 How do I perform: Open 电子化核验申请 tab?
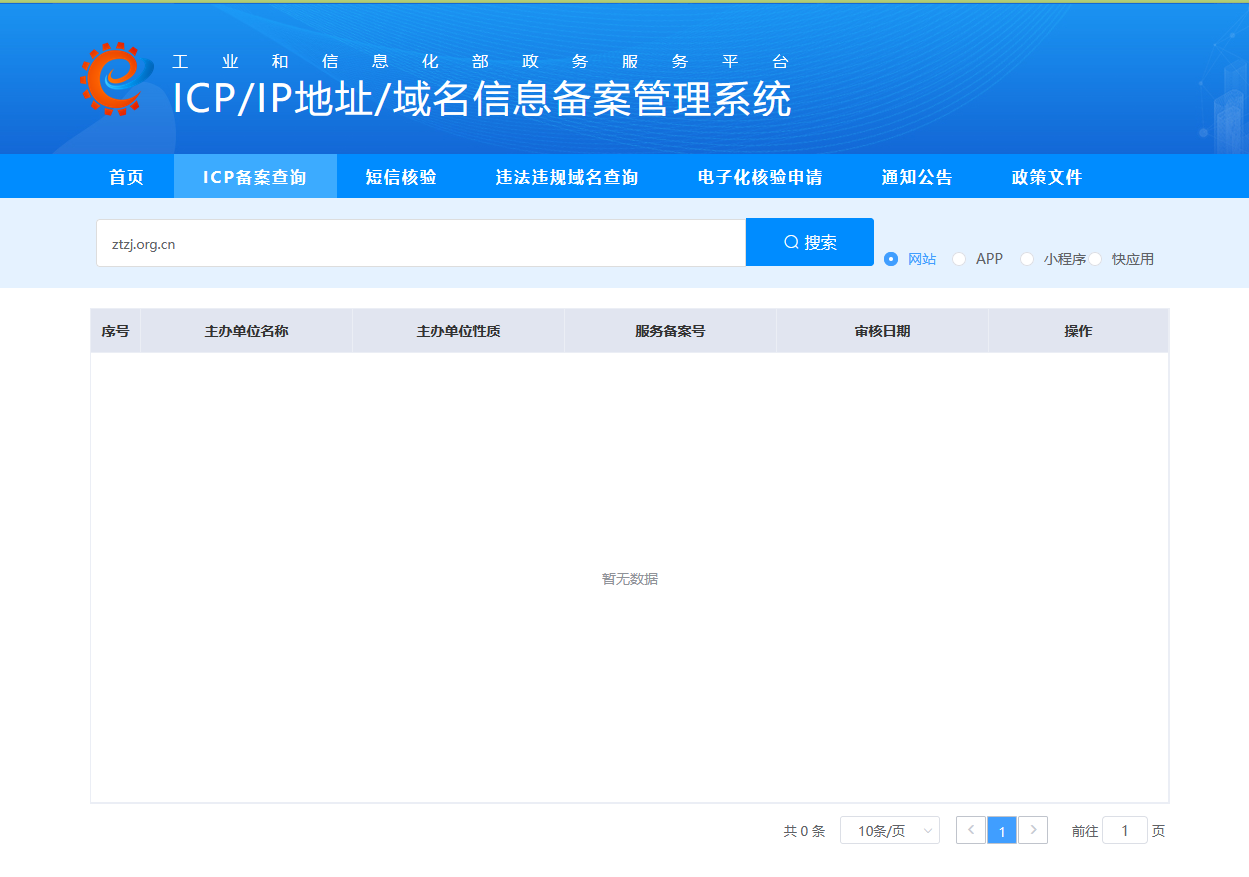coord(760,177)
